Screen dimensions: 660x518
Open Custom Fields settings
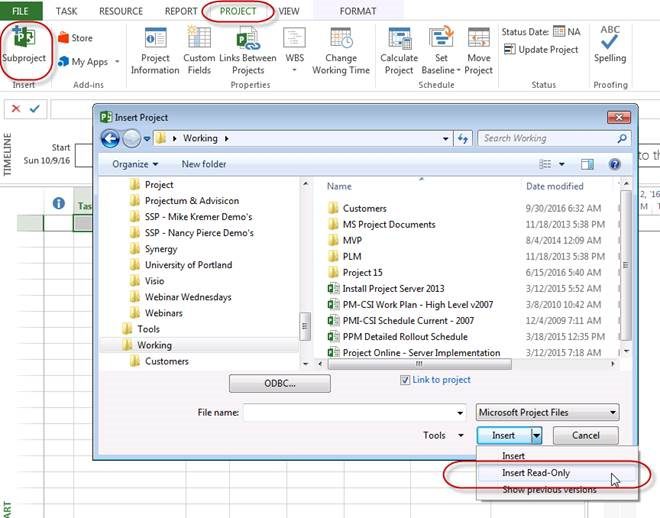[199, 51]
